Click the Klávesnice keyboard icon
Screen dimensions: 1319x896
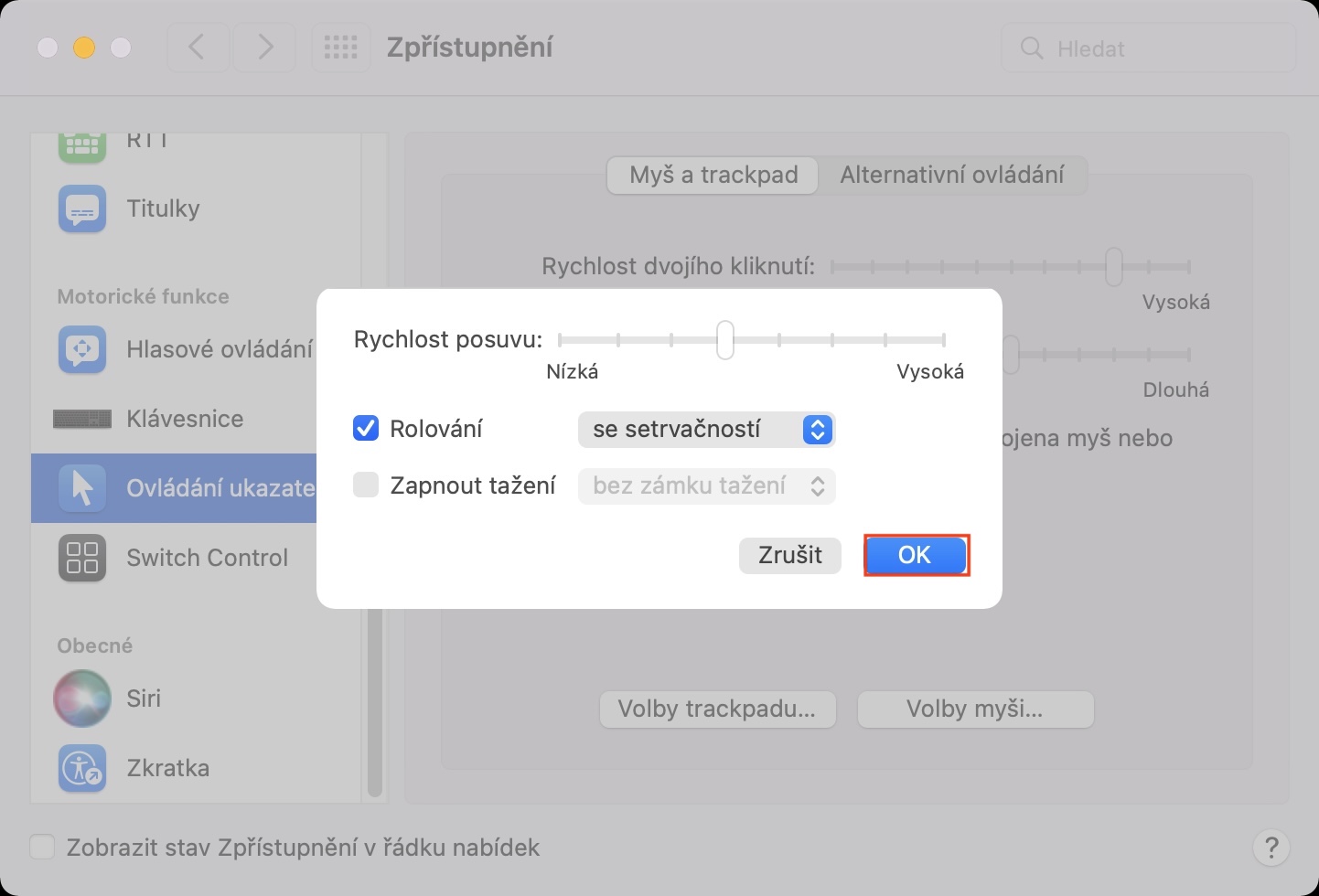pyautogui.click(x=82, y=419)
